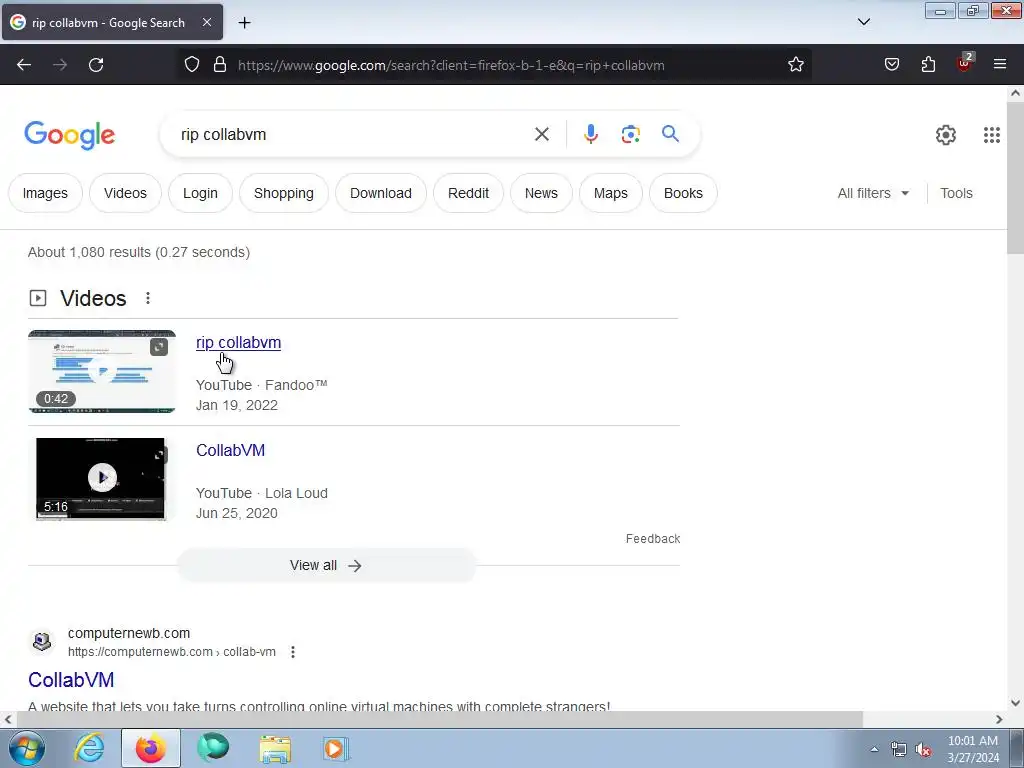Select the Maps filter chip
Viewport: 1024px width, 768px height.
[611, 193]
